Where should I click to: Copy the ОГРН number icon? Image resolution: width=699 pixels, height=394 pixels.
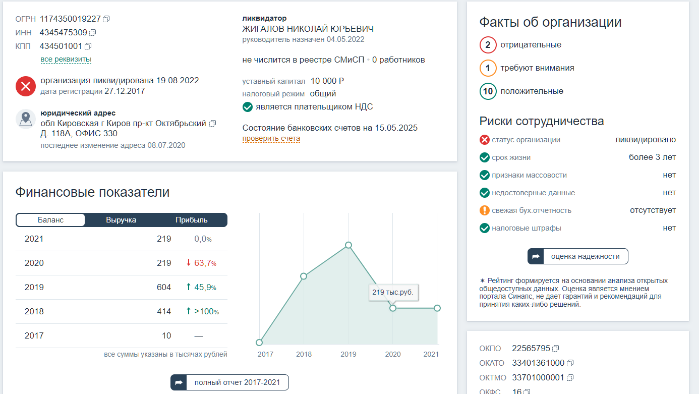click(107, 19)
